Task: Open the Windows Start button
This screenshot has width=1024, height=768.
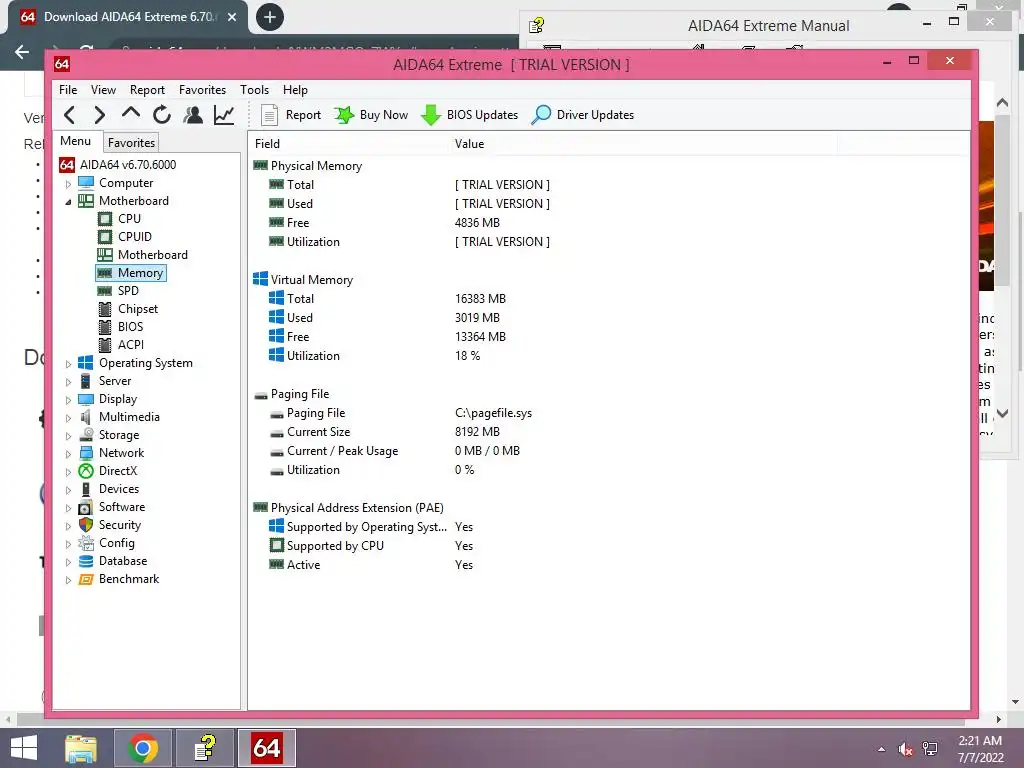Action: (x=24, y=748)
